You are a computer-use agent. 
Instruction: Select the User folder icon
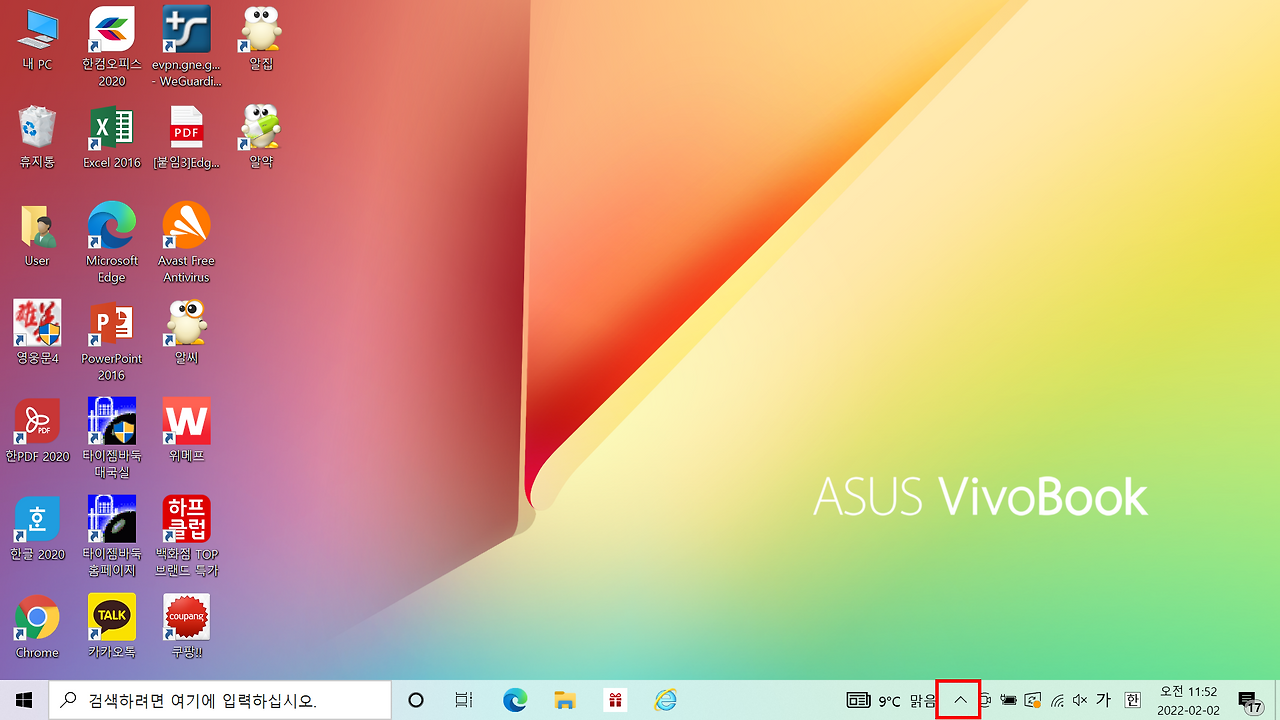(x=37, y=235)
